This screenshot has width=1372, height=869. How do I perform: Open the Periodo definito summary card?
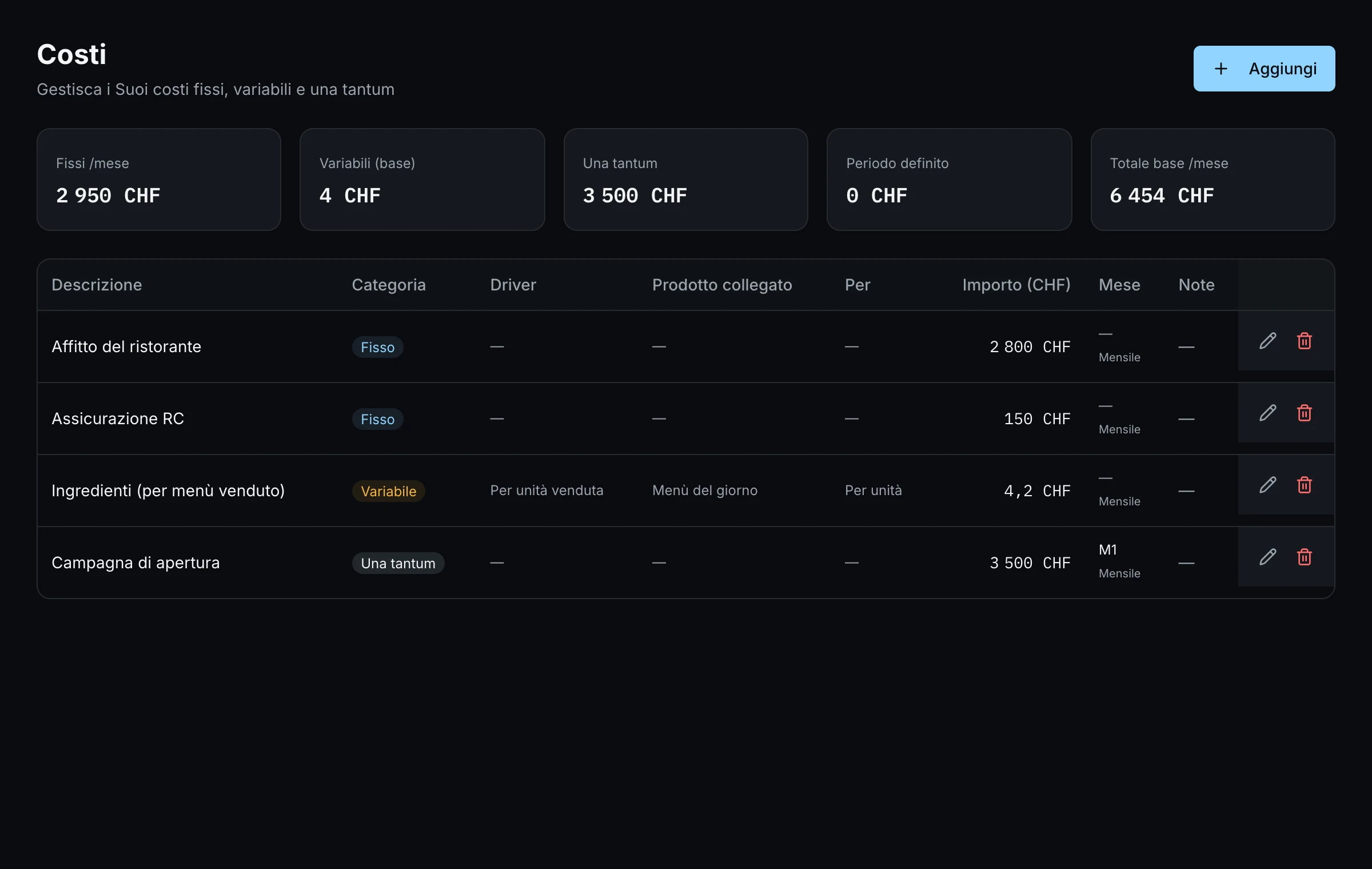(x=950, y=180)
